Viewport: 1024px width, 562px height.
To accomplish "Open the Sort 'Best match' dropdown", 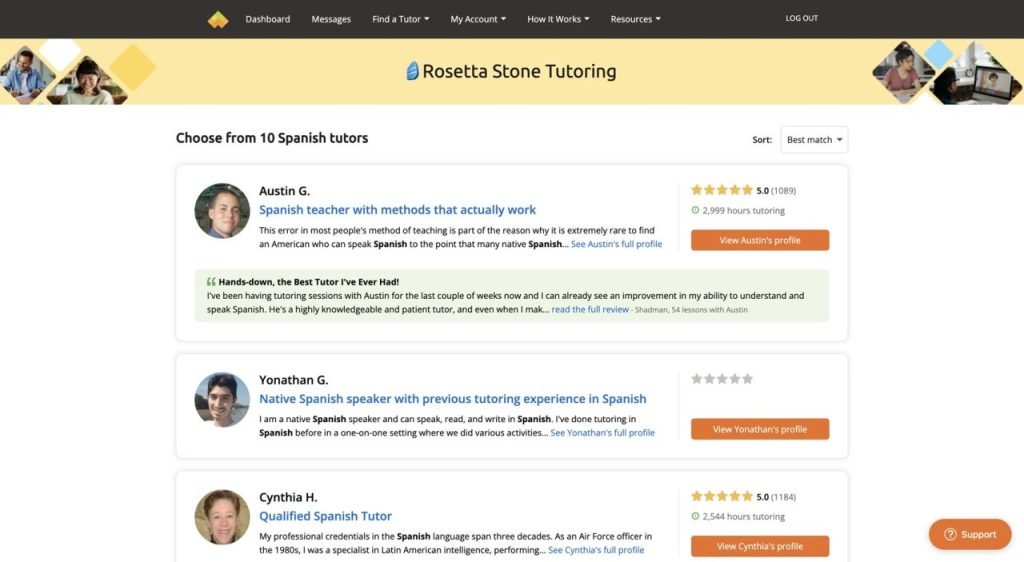I will (814, 140).
